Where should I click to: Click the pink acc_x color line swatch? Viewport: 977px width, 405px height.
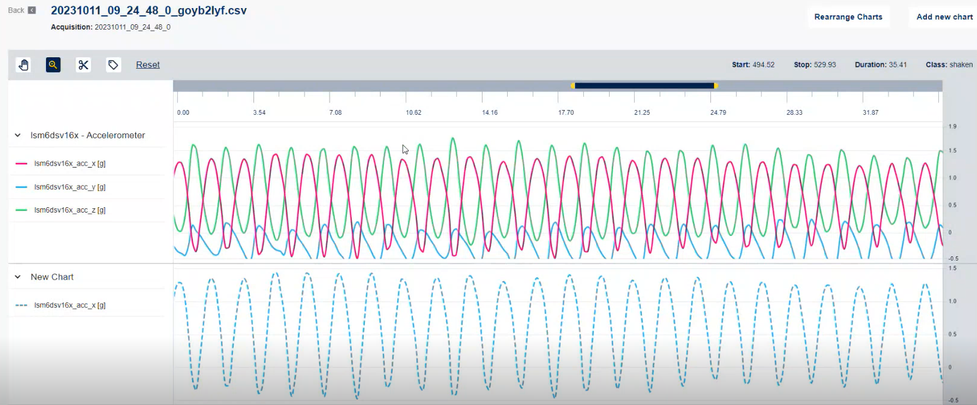[x=22, y=163]
